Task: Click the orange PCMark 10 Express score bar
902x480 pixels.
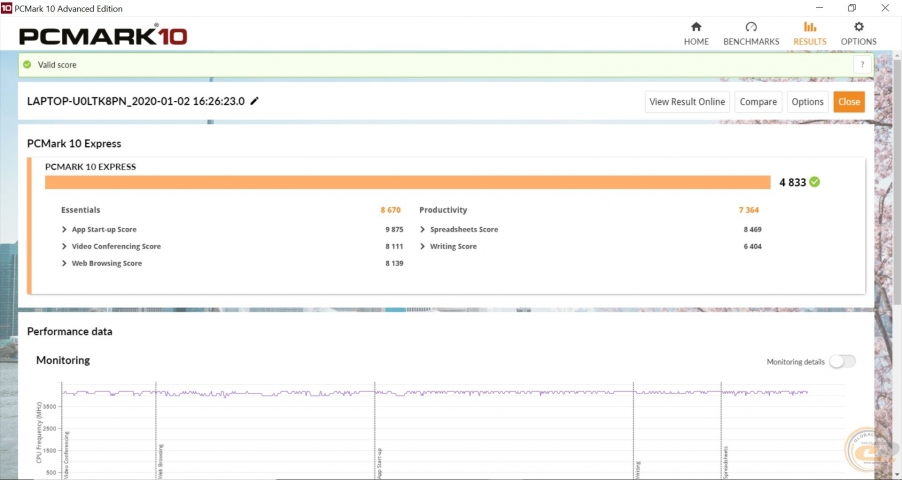Action: (x=407, y=182)
